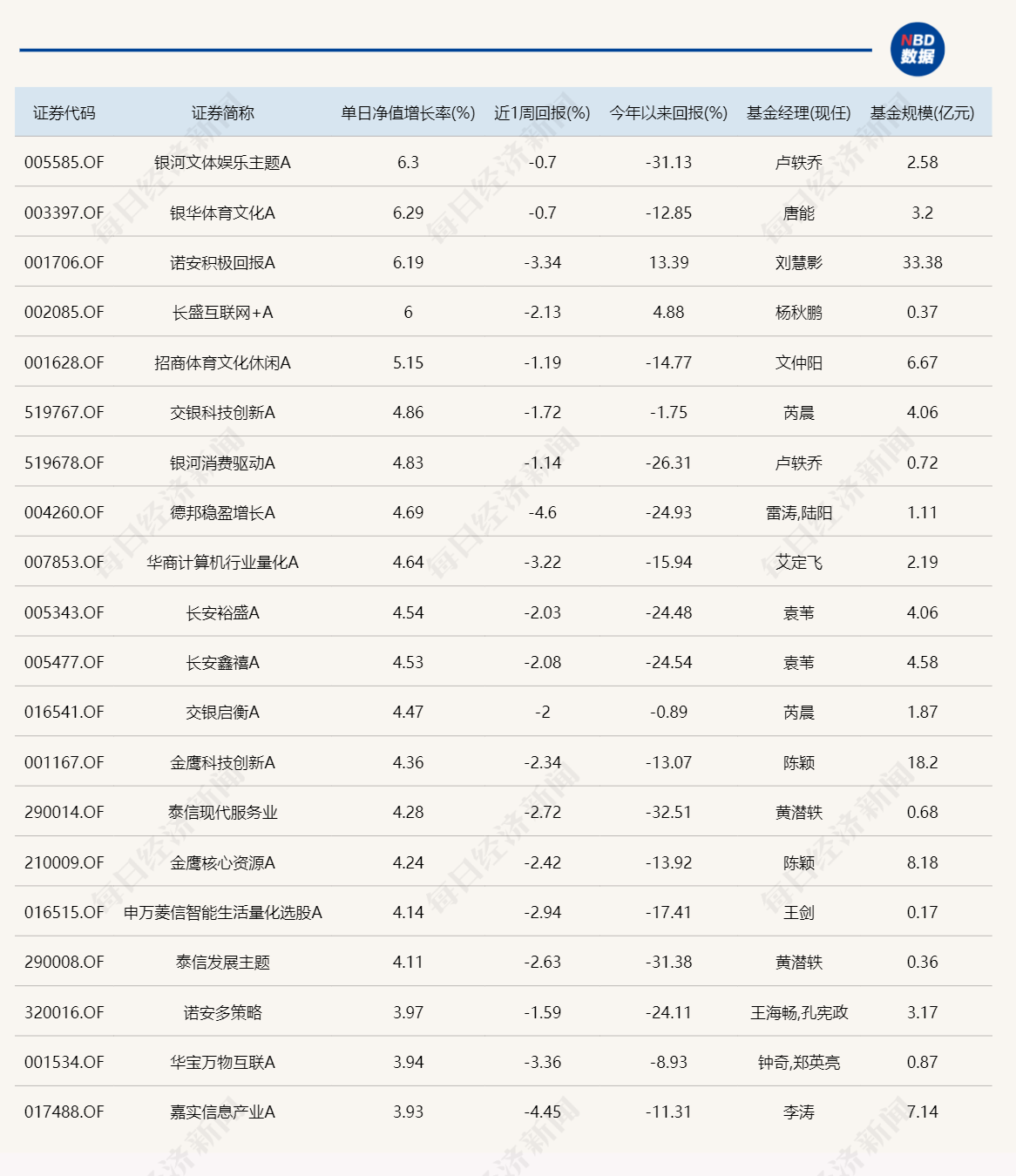Click code 290008.OF
The width and height of the screenshot is (1016, 1176).
click(x=64, y=962)
